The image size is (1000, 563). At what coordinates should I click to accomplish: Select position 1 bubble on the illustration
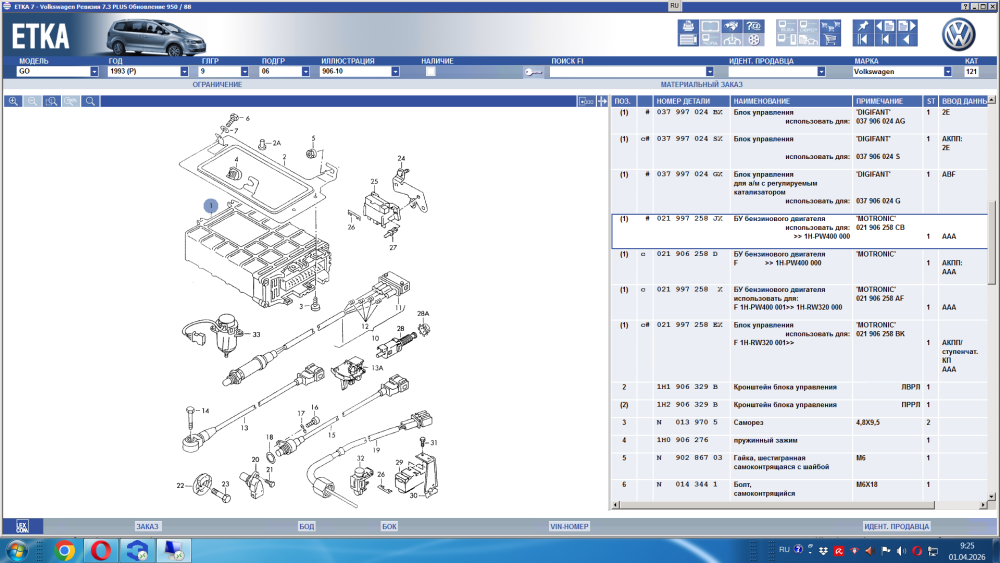210,205
